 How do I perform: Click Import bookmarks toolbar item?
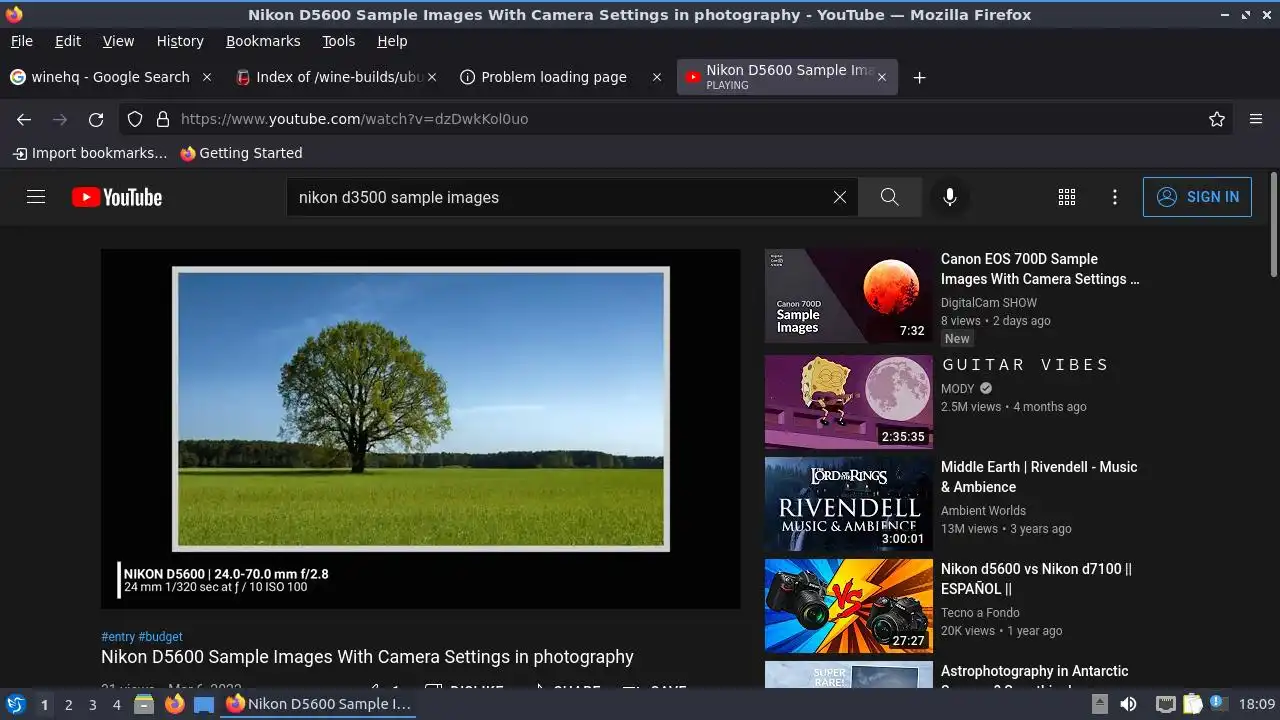coord(90,153)
